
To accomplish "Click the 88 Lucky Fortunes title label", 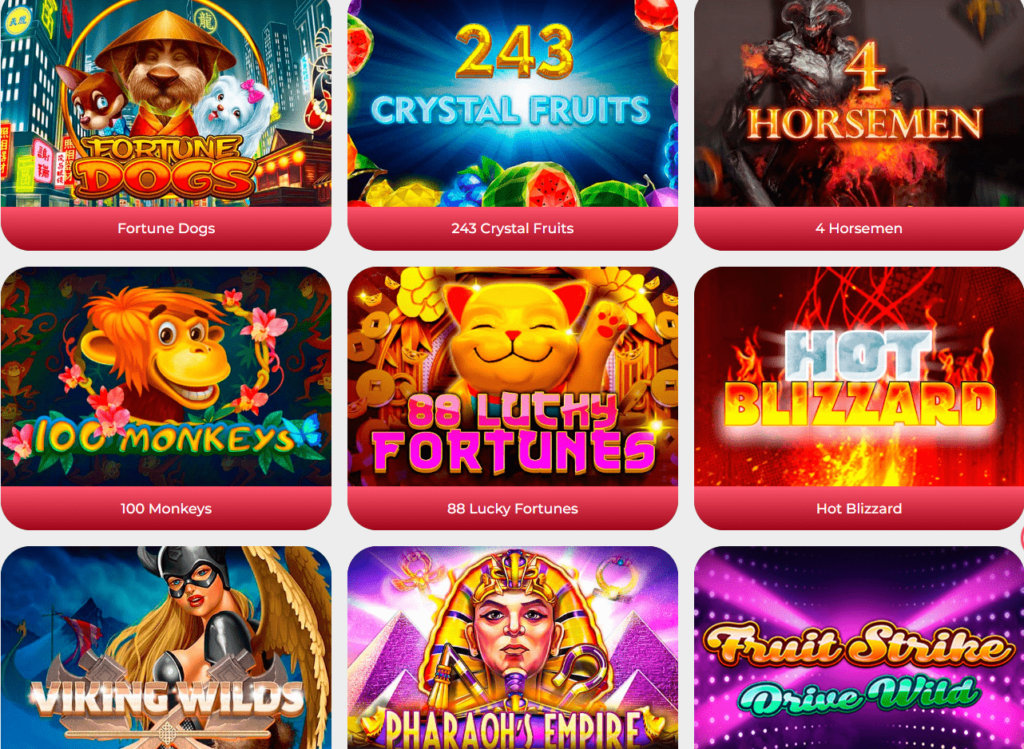I will [x=513, y=509].
